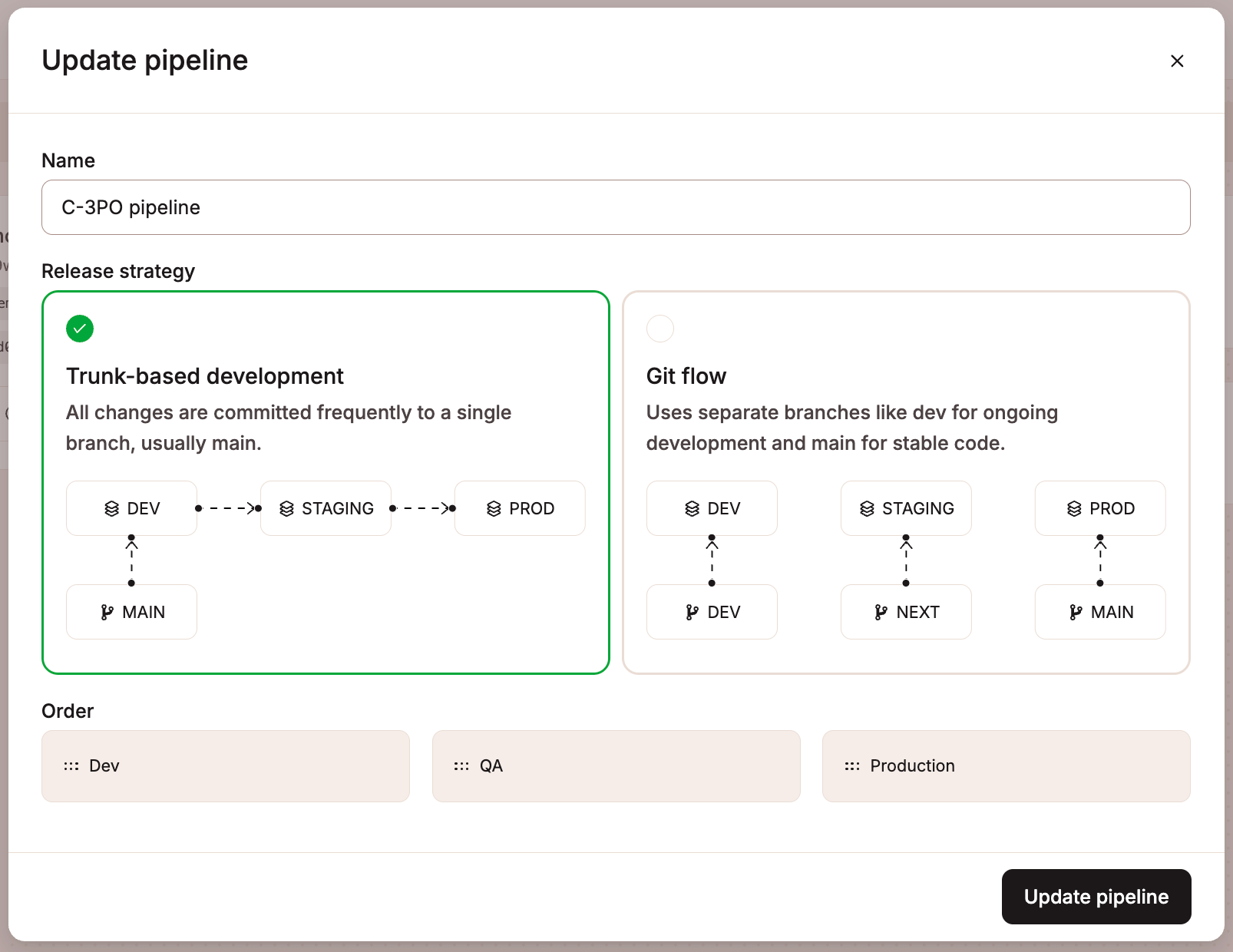Click the stack icon beside DEV environment
Image resolution: width=1233 pixels, height=952 pixels.
click(x=111, y=508)
